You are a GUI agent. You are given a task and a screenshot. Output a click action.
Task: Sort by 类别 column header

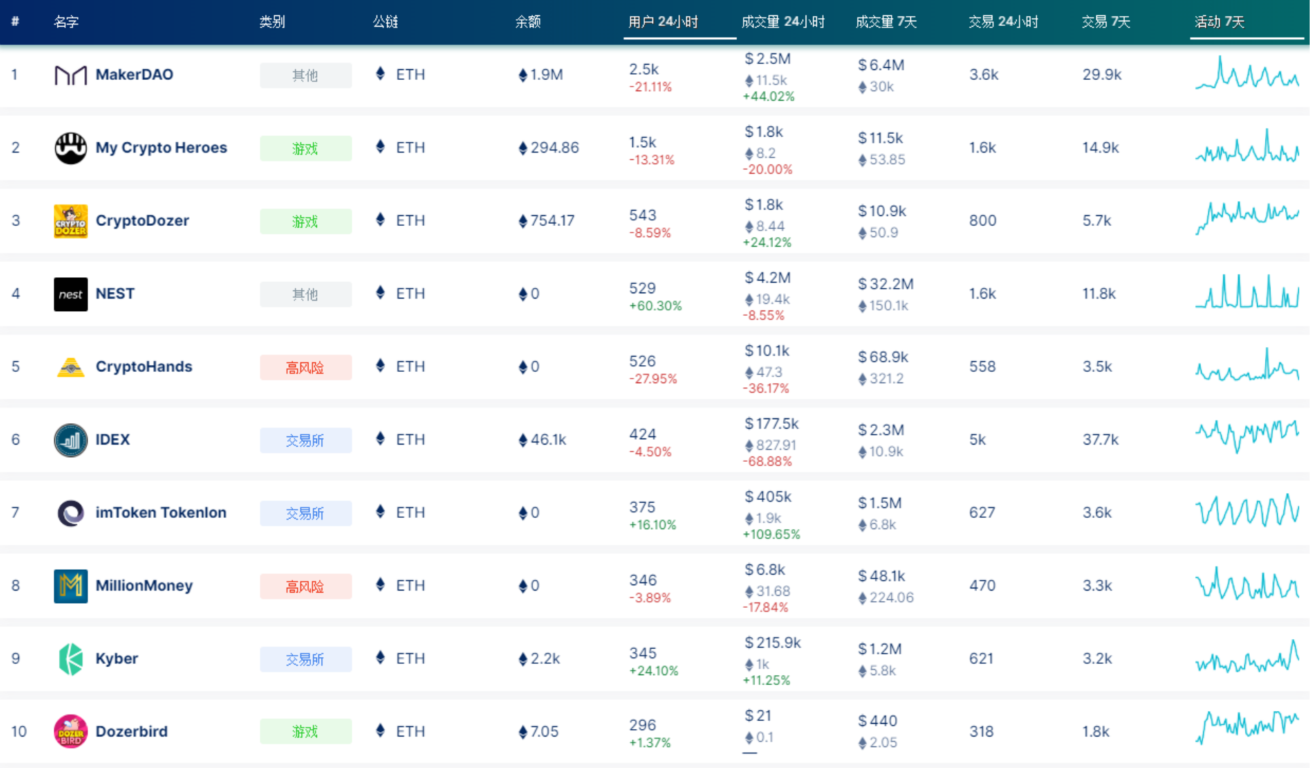(x=272, y=22)
